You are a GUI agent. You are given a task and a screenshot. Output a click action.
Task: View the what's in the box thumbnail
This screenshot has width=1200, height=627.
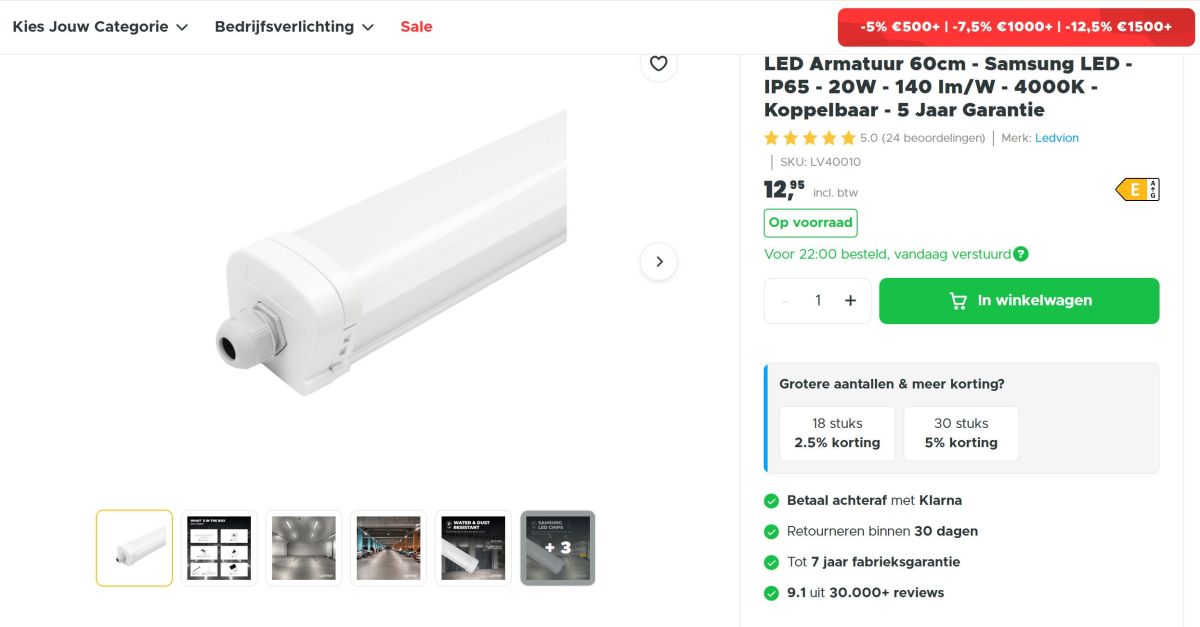point(219,548)
